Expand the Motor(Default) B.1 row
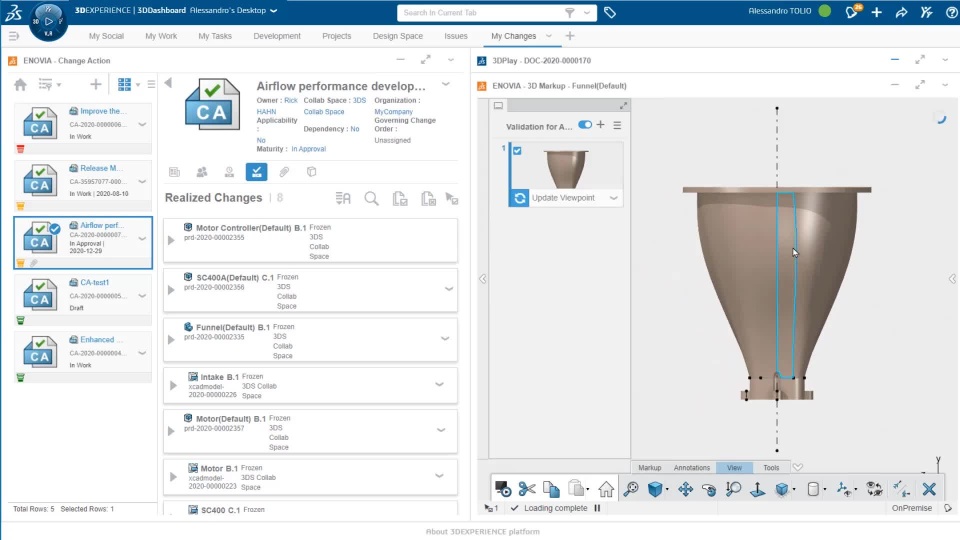Screen dimensions: 960x540 [x=171, y=431]
